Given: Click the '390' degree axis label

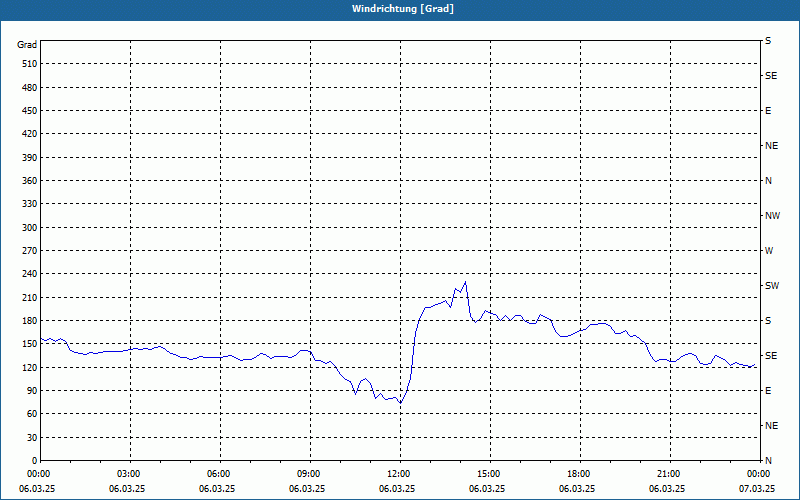Looking at the screenshot, I should pyautogui.click(x=30, y=158).
